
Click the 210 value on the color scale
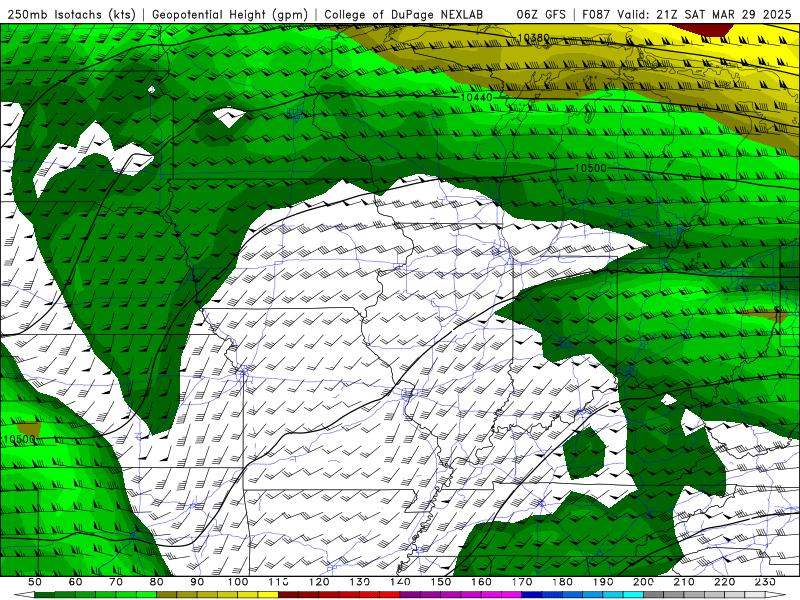pos(684,582)
